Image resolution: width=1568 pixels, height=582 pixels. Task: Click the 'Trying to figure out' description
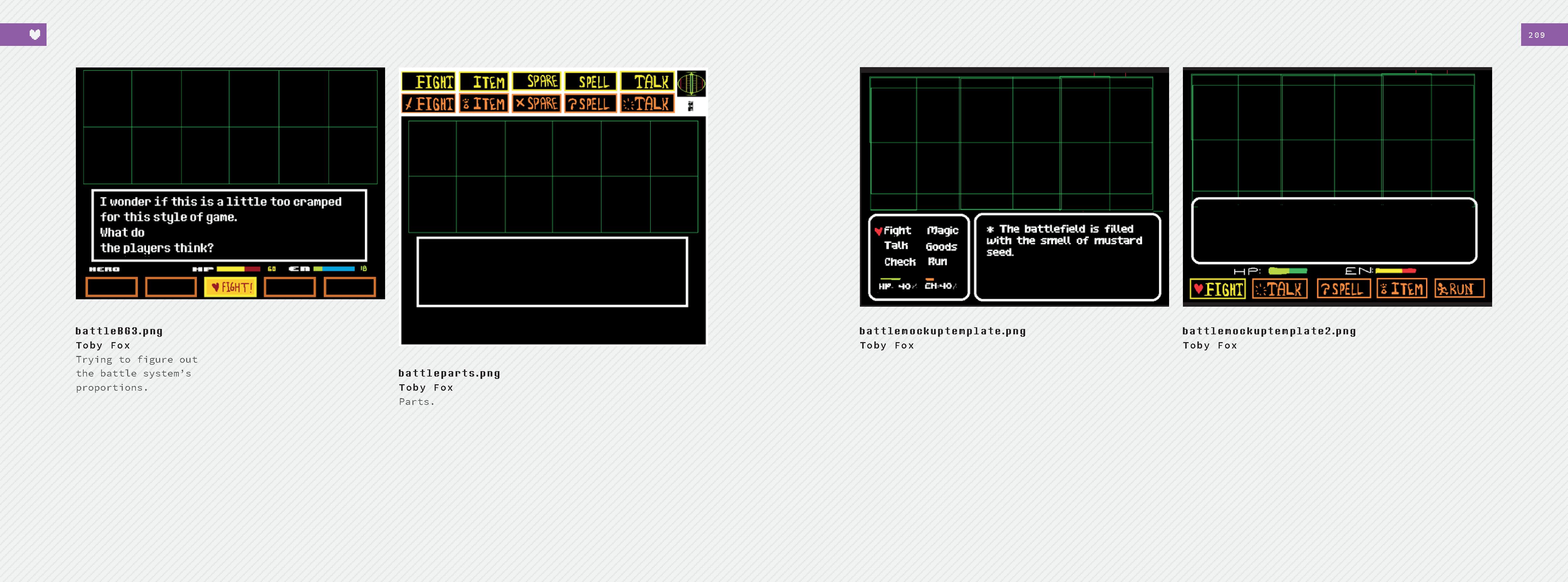(137, 373)
